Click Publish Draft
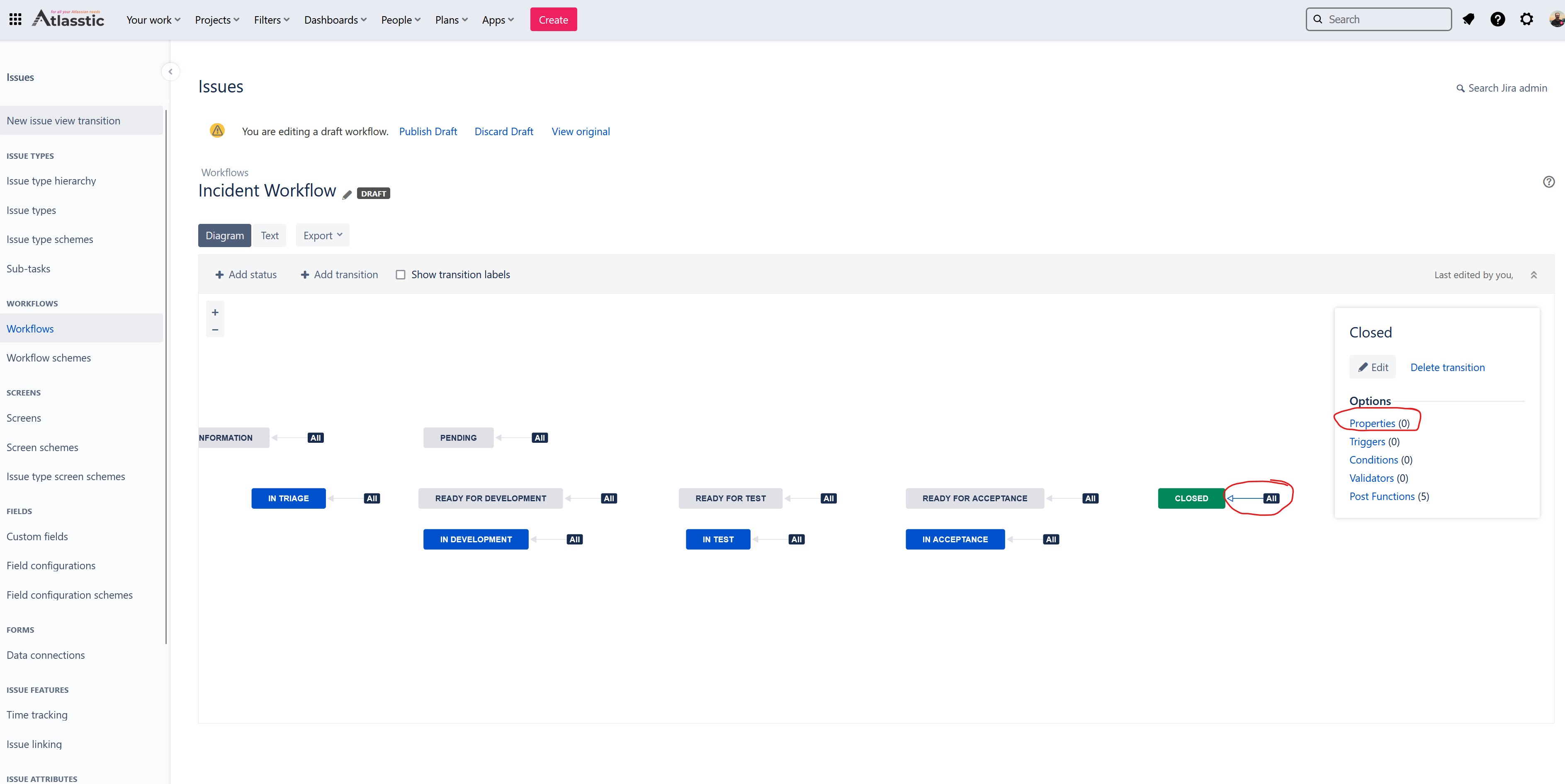This screenshot has width=1565, height=784. 428,131
